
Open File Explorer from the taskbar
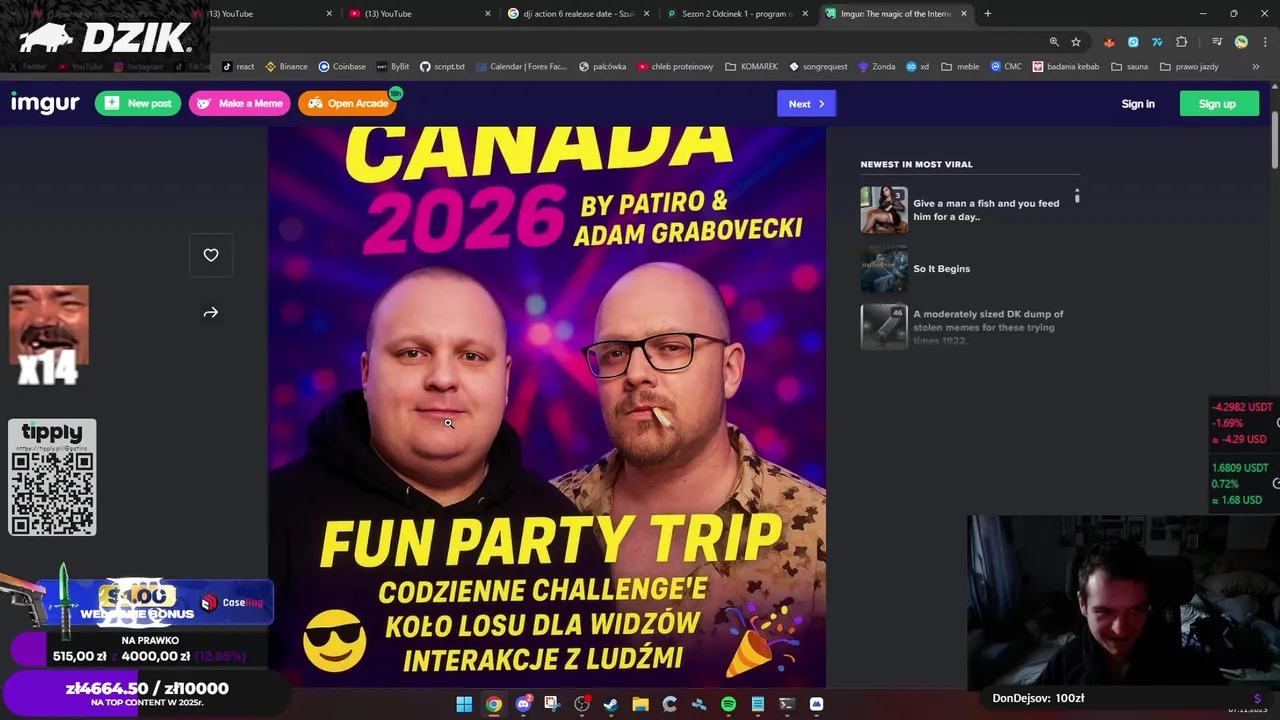(640, 704)
